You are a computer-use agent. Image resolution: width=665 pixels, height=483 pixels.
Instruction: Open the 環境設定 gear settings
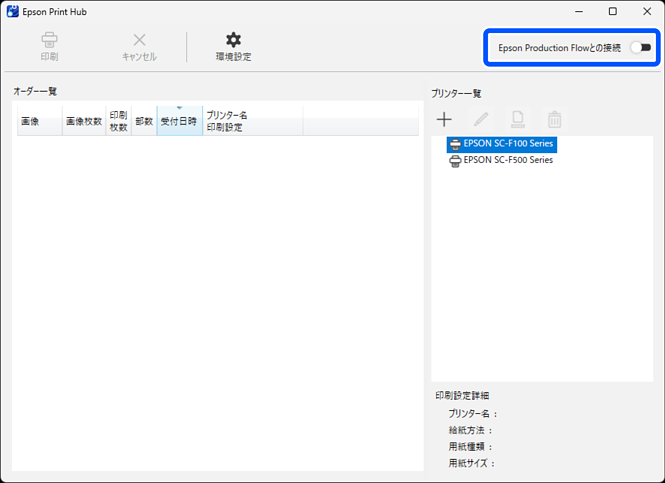pyautogui.click(x=233, y=41)
